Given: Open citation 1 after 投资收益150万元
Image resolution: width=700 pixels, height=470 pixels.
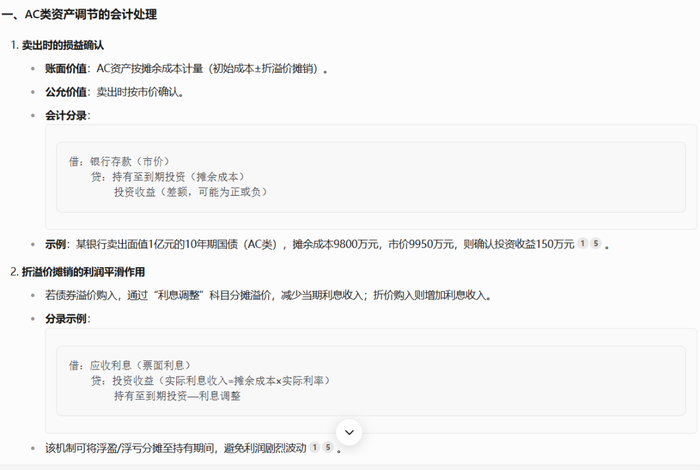Looking at the screenshot, I should click(582, 243).
